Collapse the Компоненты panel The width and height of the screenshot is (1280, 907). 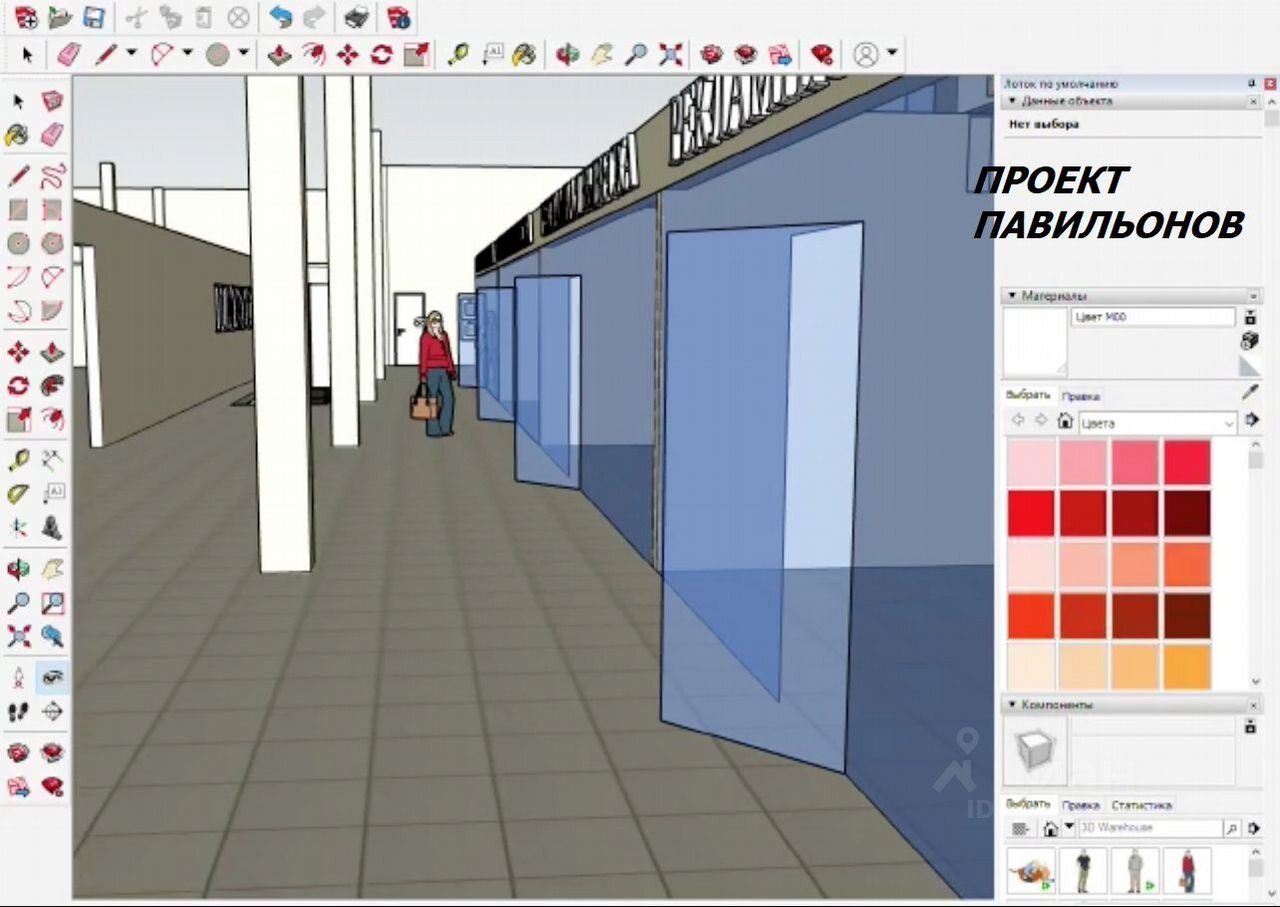tap(1012, 705)
